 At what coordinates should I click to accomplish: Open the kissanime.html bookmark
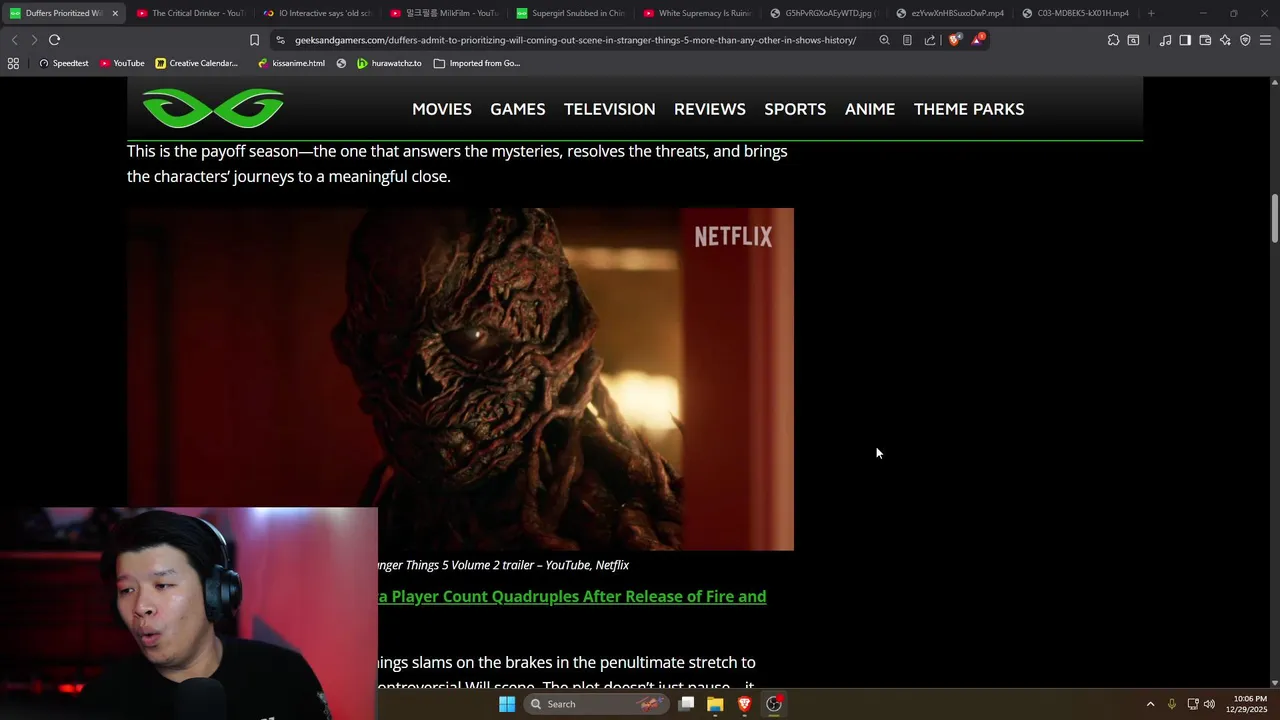pos(291,63)
